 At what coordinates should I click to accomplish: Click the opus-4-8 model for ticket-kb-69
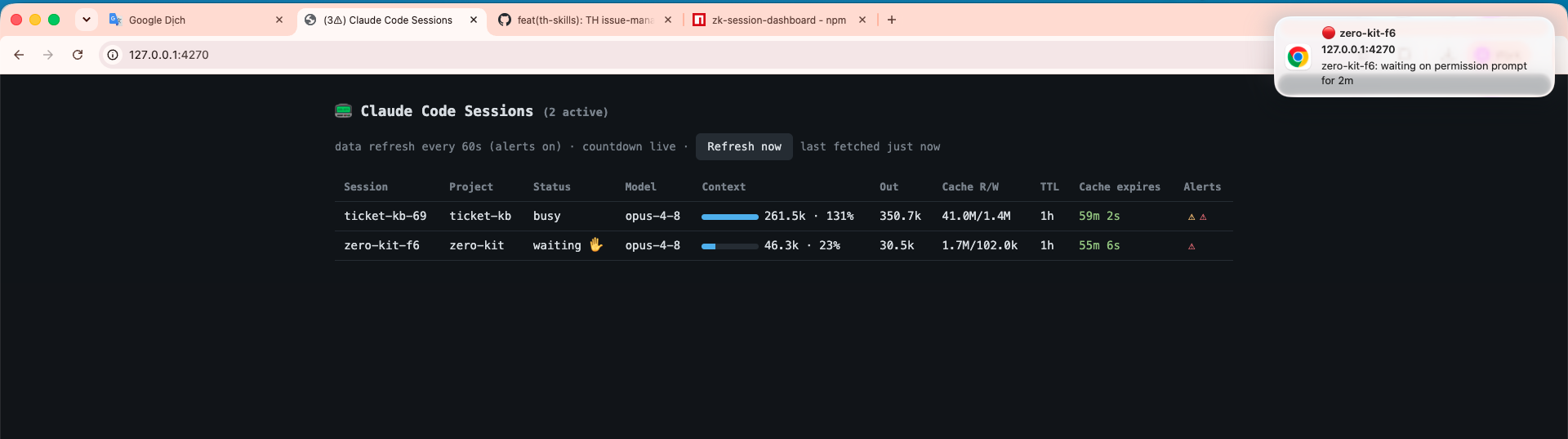coord(653,216)
